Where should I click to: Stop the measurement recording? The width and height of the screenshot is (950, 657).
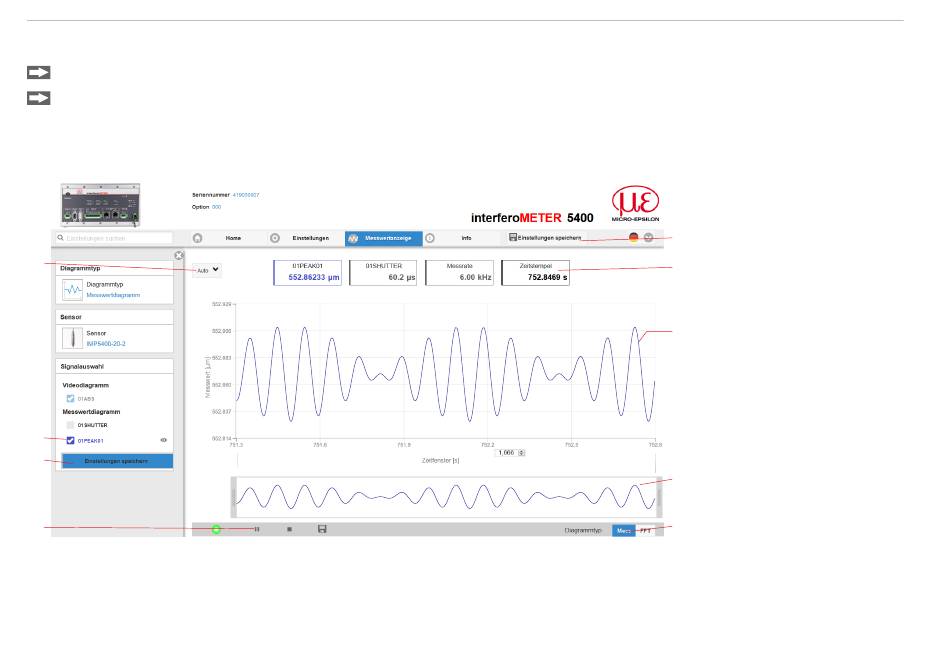pos(290,529)
